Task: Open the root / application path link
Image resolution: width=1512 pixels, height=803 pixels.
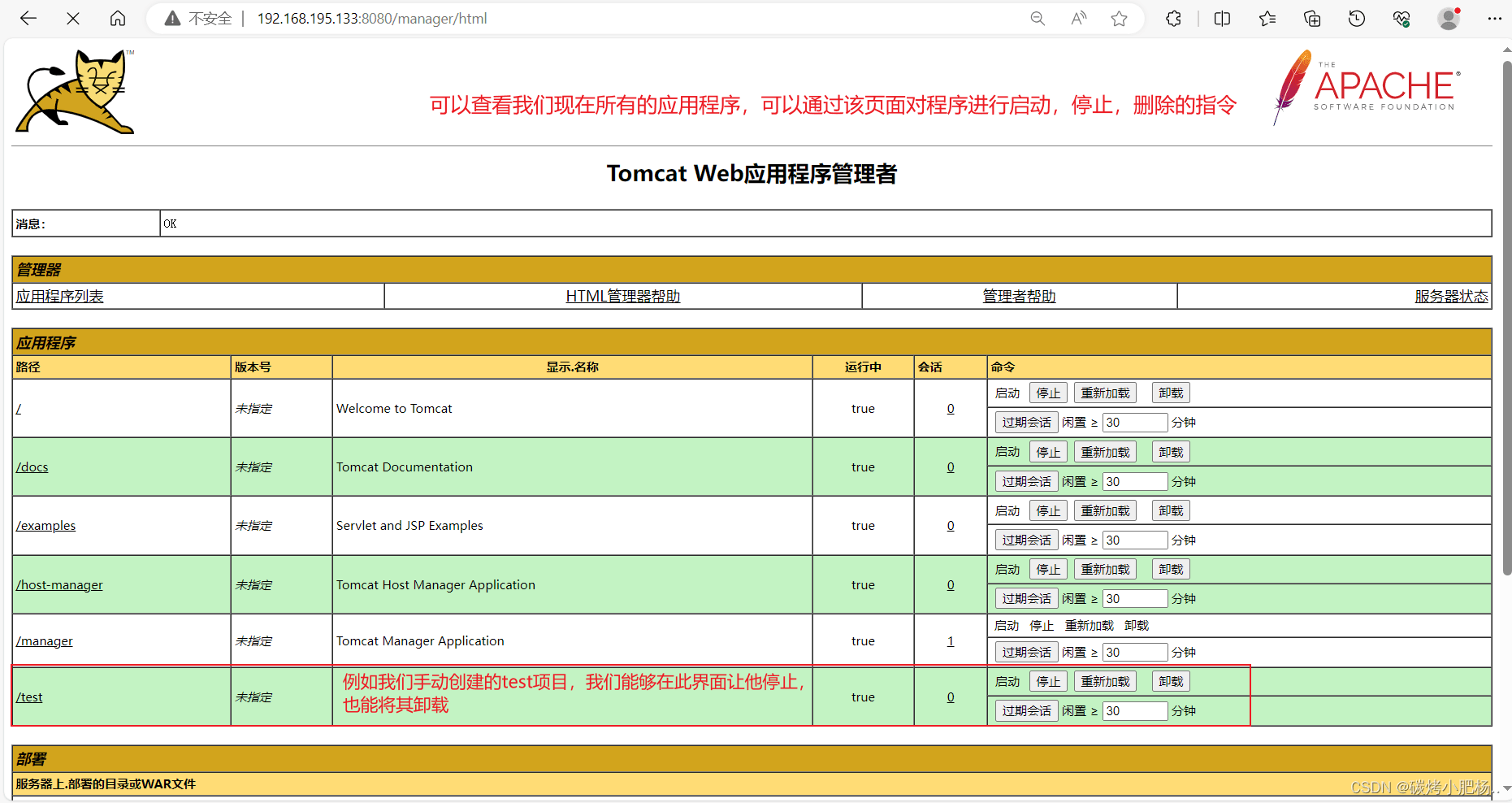Action: [x=19, y=409]
